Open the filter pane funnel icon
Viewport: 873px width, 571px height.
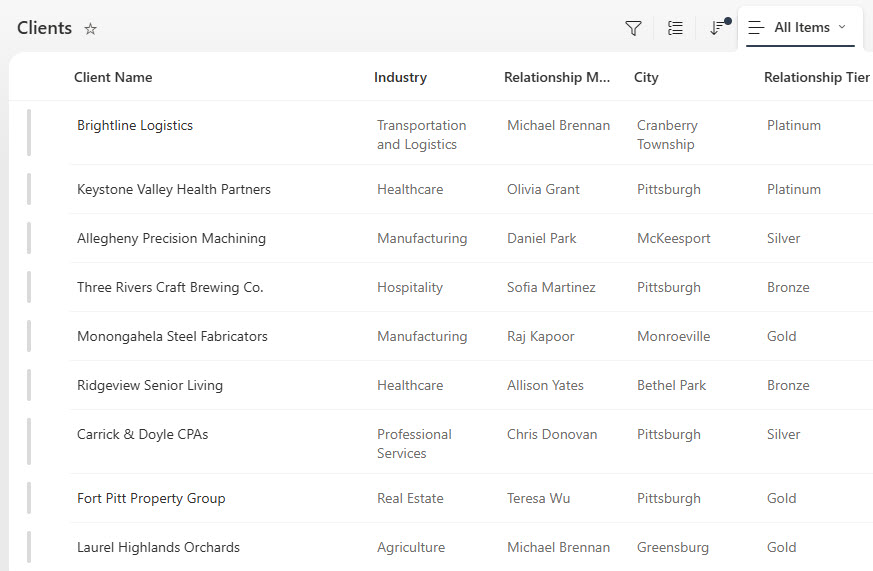633,28
